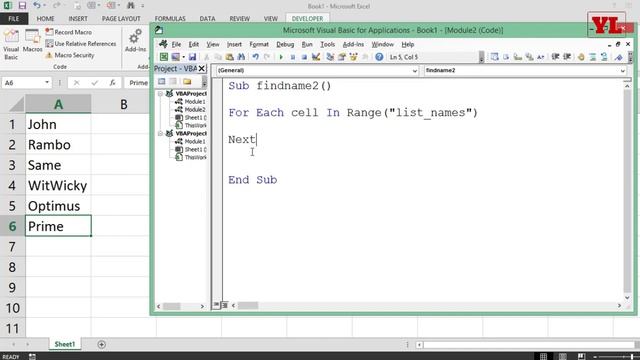The width and height of the screenshot is (640, 360).
Task: Open the undo history dropdown in Excel
Action: [x=44, y=6]
